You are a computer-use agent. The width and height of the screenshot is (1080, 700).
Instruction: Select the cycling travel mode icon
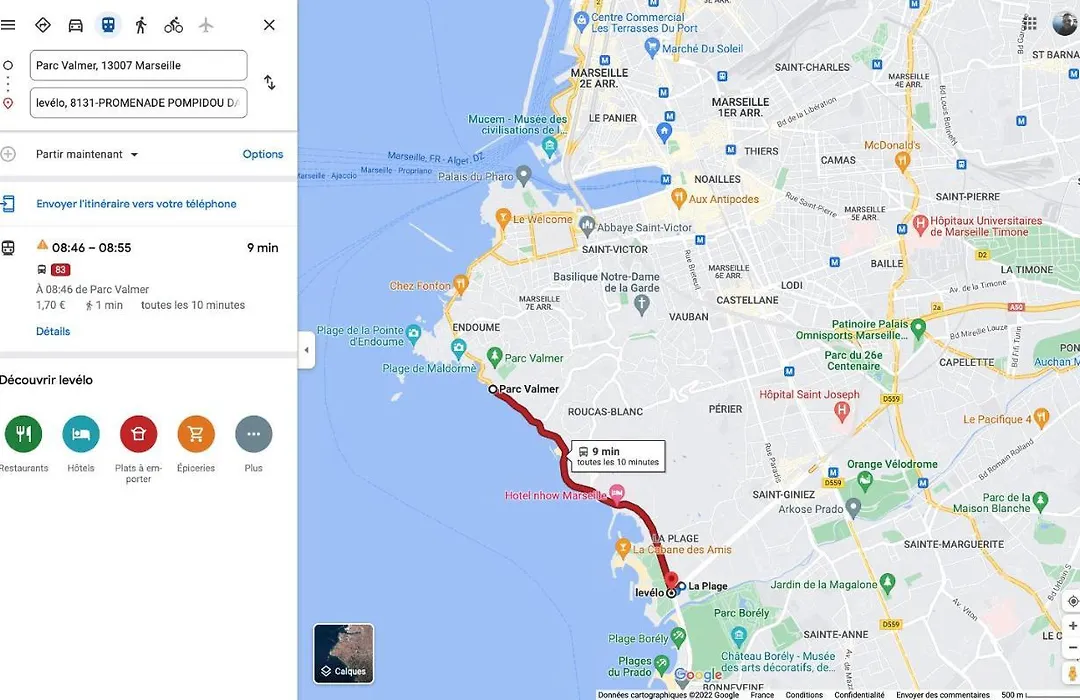point(174,25)
